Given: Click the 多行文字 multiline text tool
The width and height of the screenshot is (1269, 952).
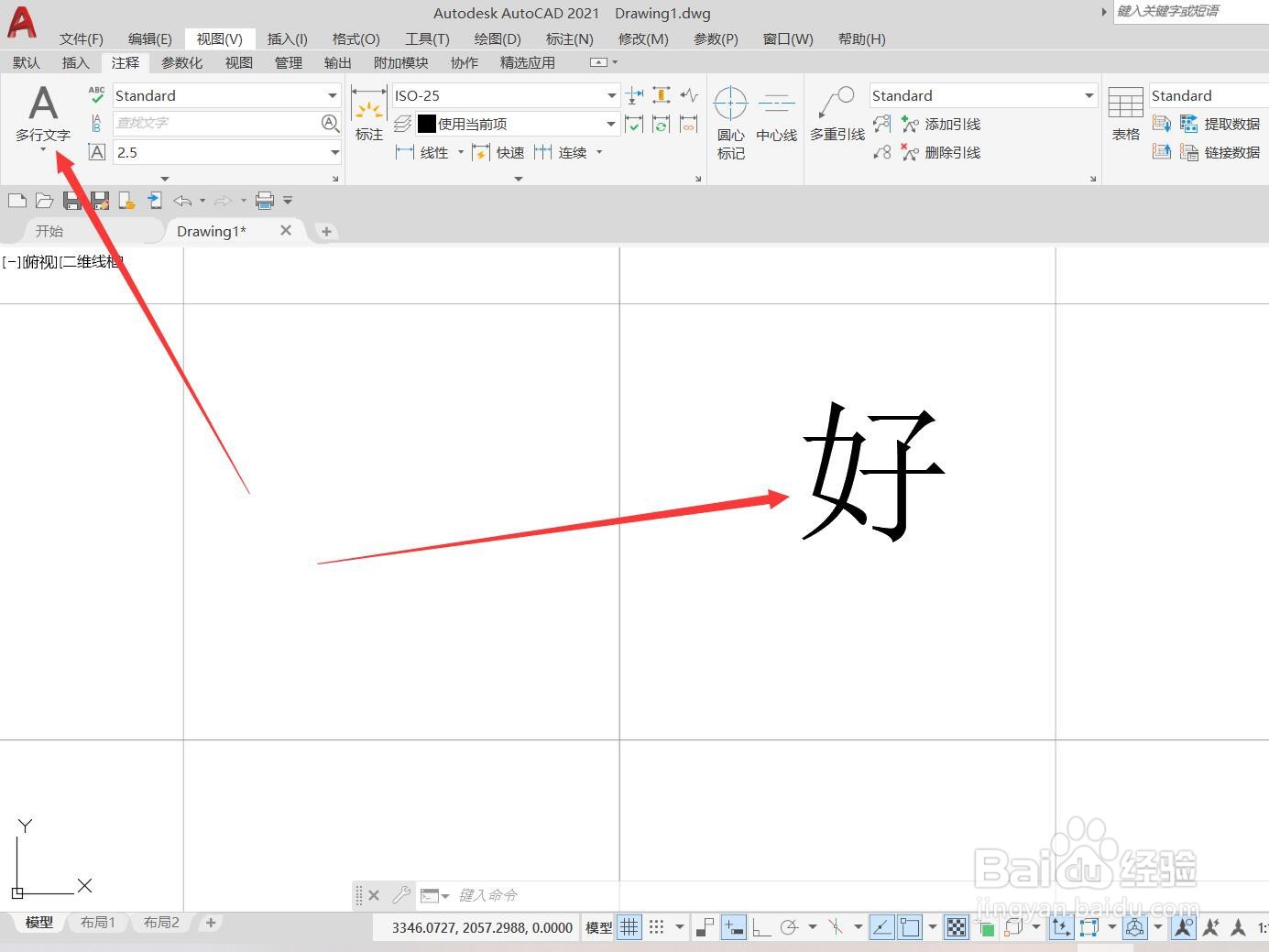Looking at the screenshot, I should [x=43, y=113].
